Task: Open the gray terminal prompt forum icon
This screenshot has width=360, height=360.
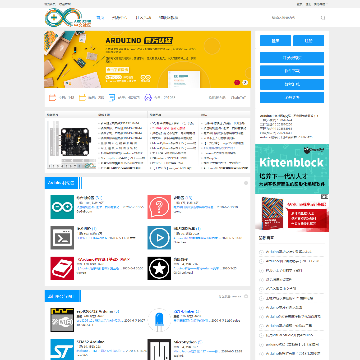Action: coord(62,238)
